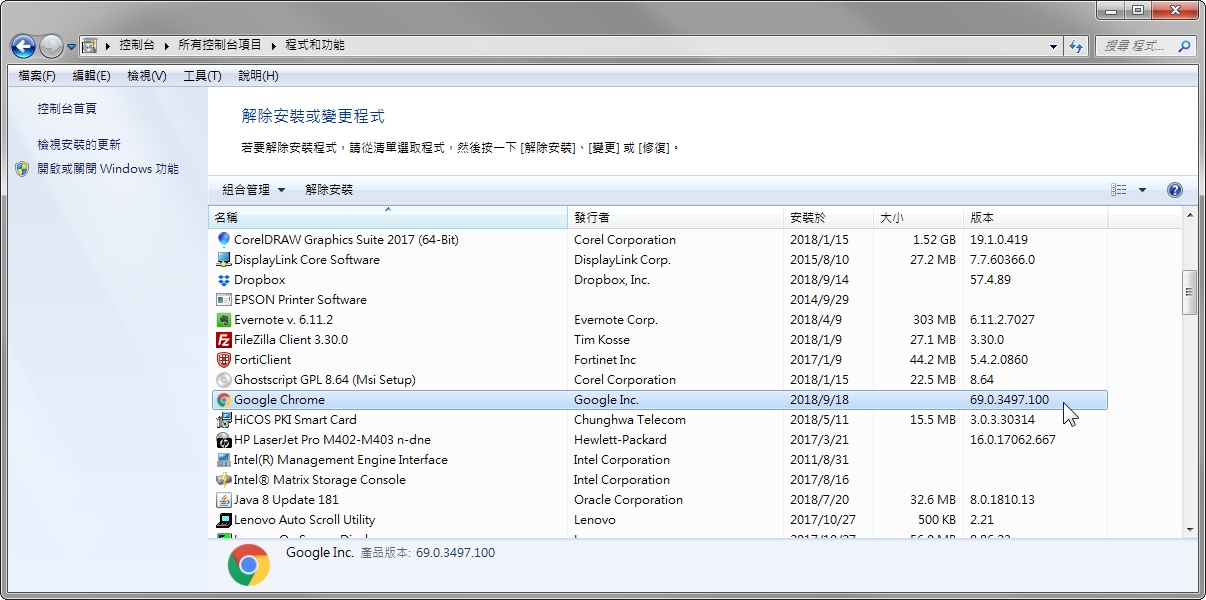
Task: Click the FortiClient shield icon
Action: 224,360
